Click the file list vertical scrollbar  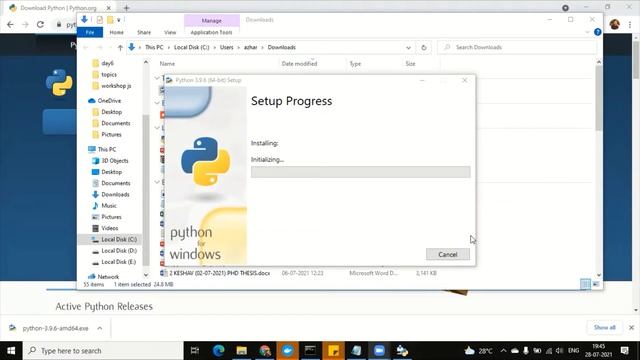[599, 98]
